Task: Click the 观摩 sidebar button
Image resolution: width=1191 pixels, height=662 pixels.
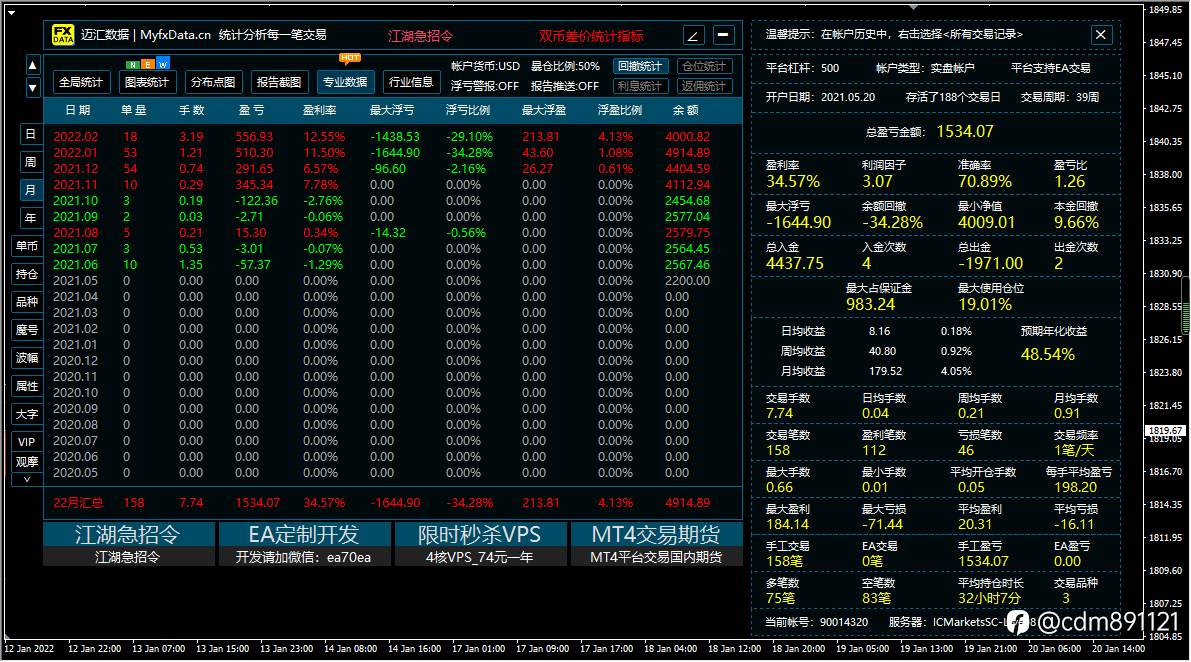Action: [x=27, y=462]
